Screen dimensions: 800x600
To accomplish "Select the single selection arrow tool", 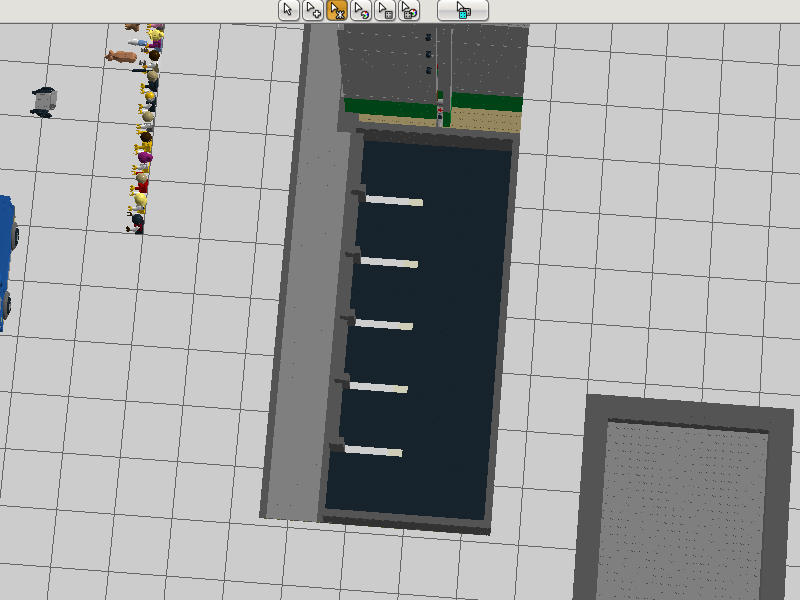I will pos(288,10).
